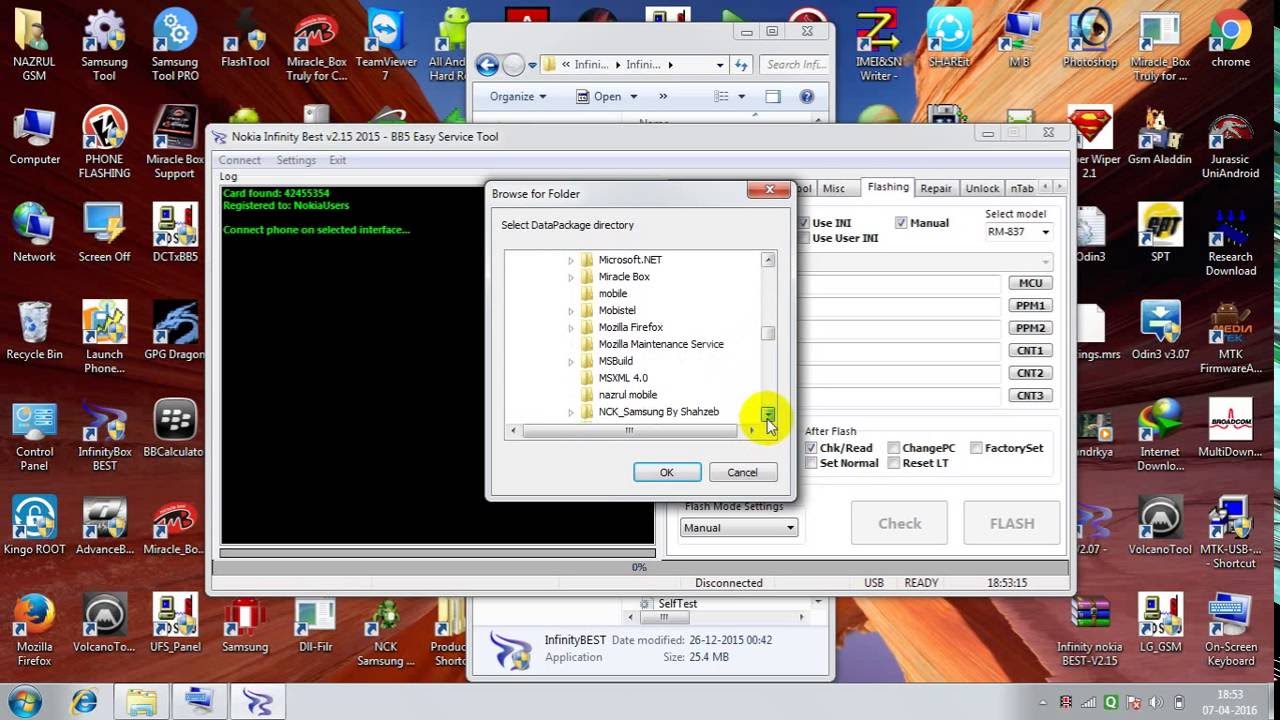The height and width of the screenshot is (720, 1280).
Task: Click Exit menu item
Action: (338, 160)
